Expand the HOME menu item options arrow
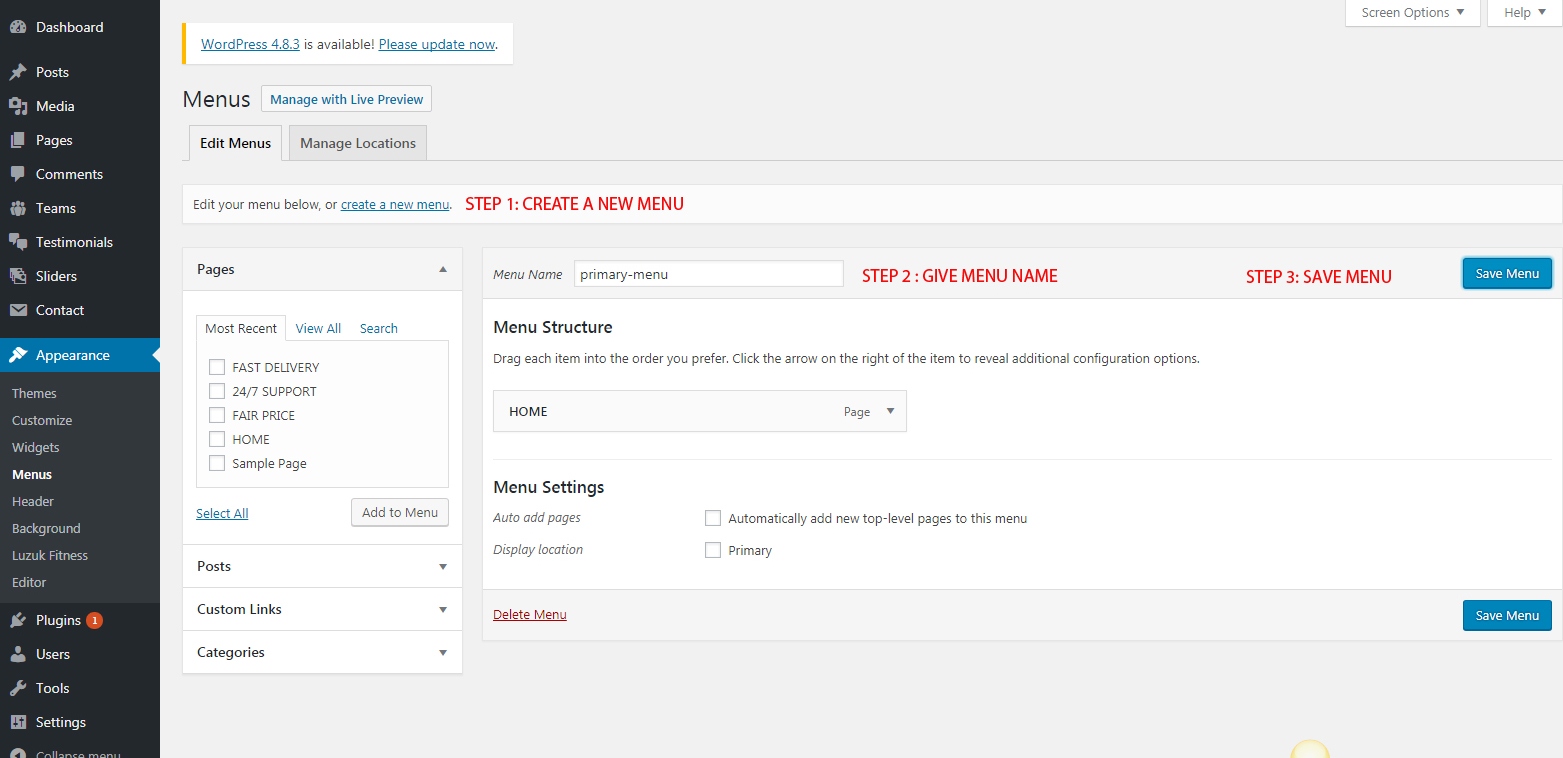 point(890,411)
